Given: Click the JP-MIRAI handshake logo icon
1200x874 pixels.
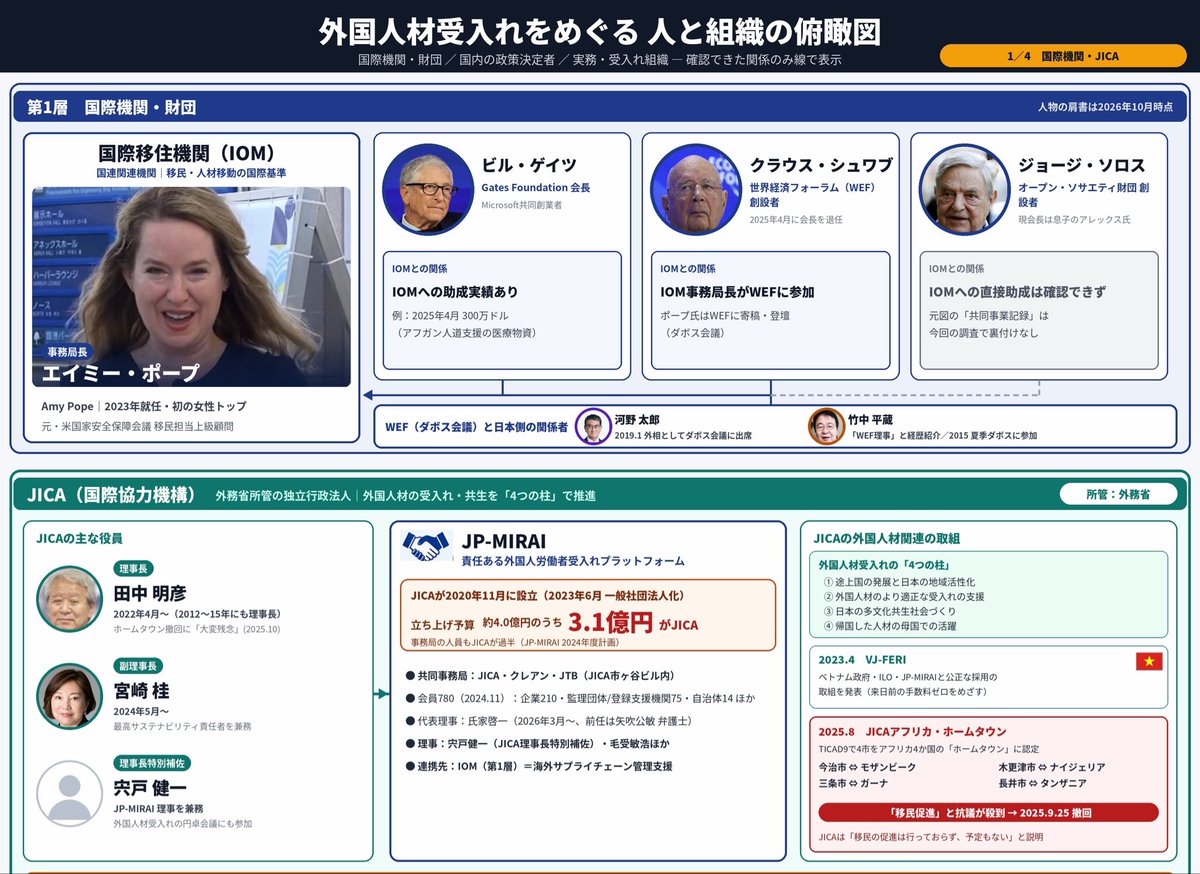Looking at the screenshot, I should [x=427, y=546].
